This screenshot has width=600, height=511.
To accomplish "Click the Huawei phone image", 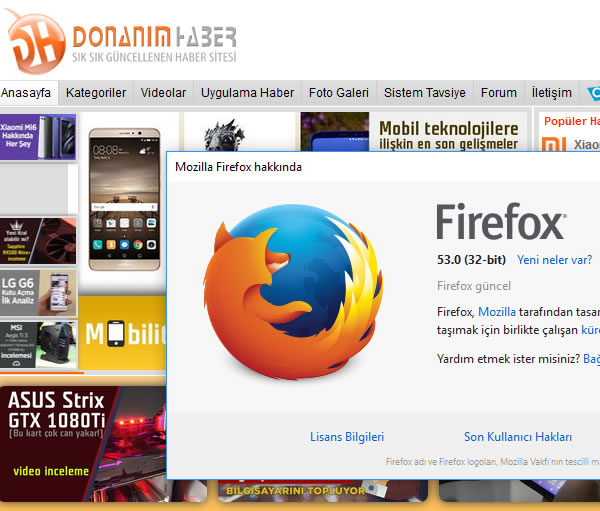I will (x=124, y=199).
